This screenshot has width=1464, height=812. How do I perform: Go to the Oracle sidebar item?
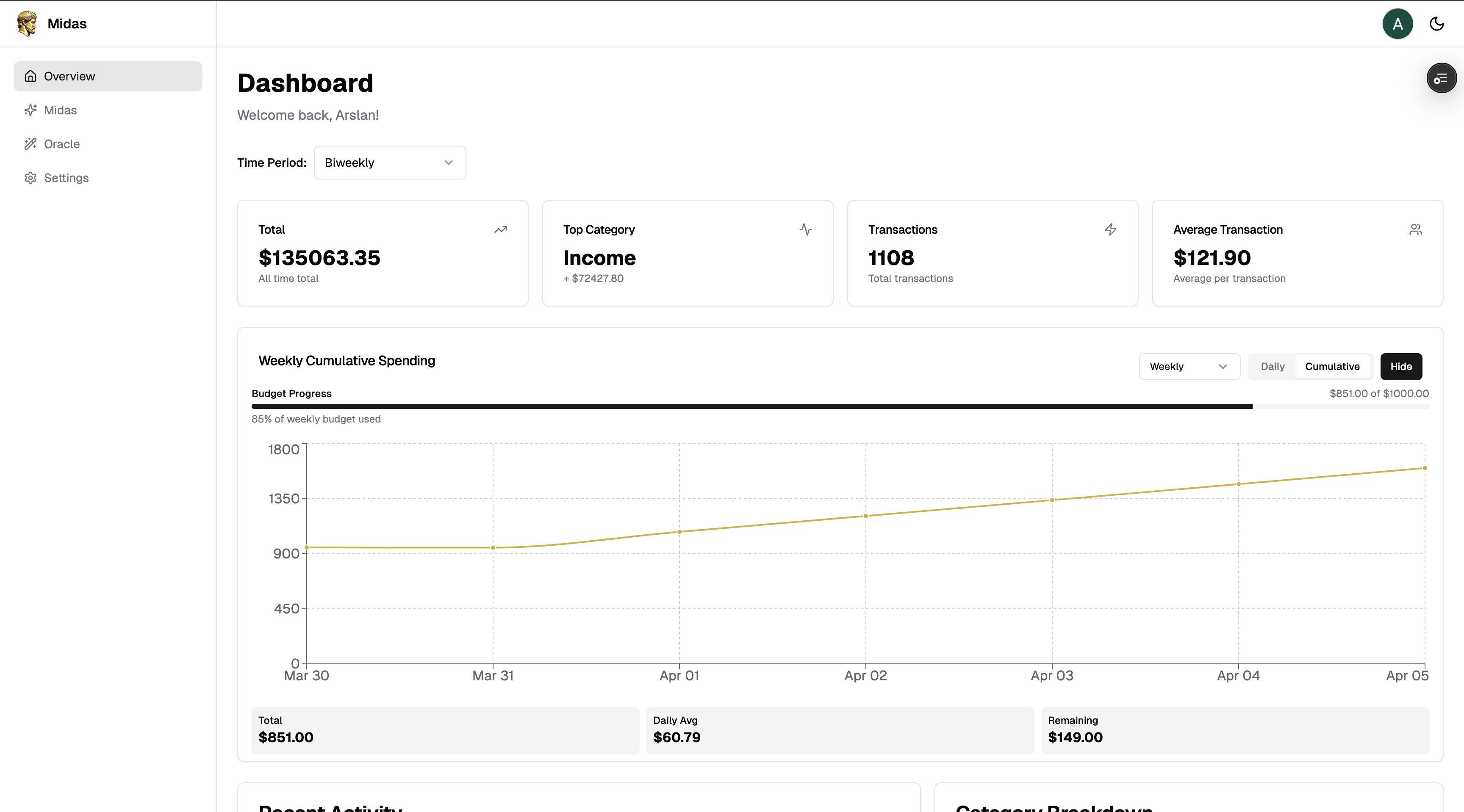tap(61, 144)
